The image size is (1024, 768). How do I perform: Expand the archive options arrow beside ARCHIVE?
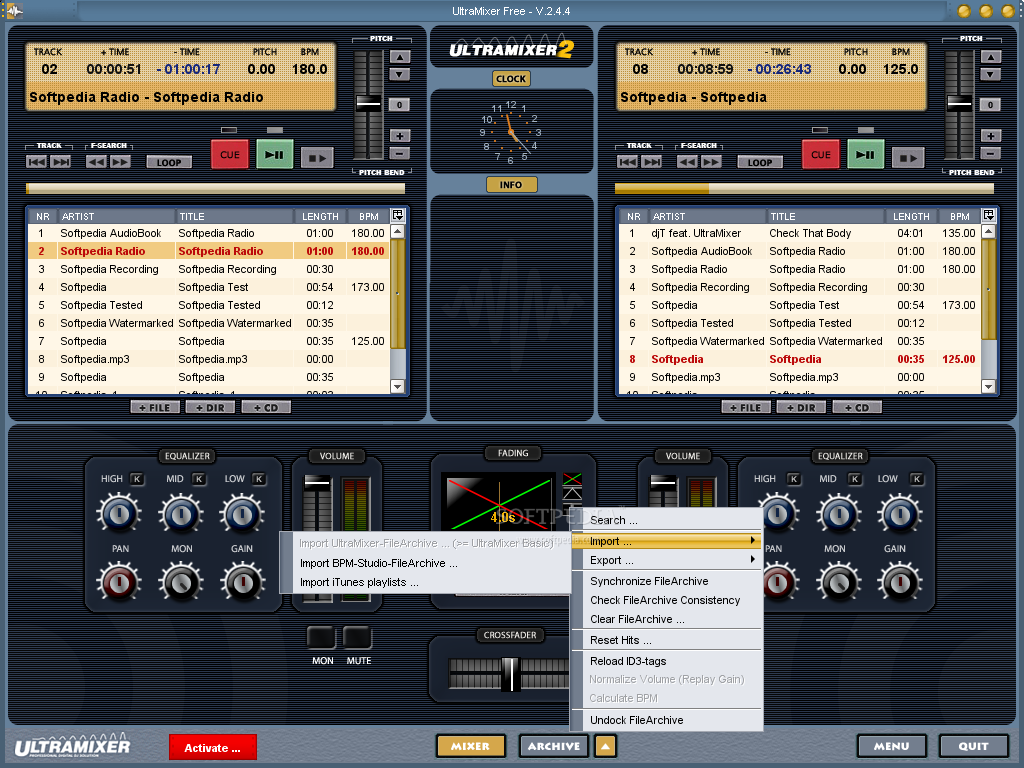[x=605, y=746]
